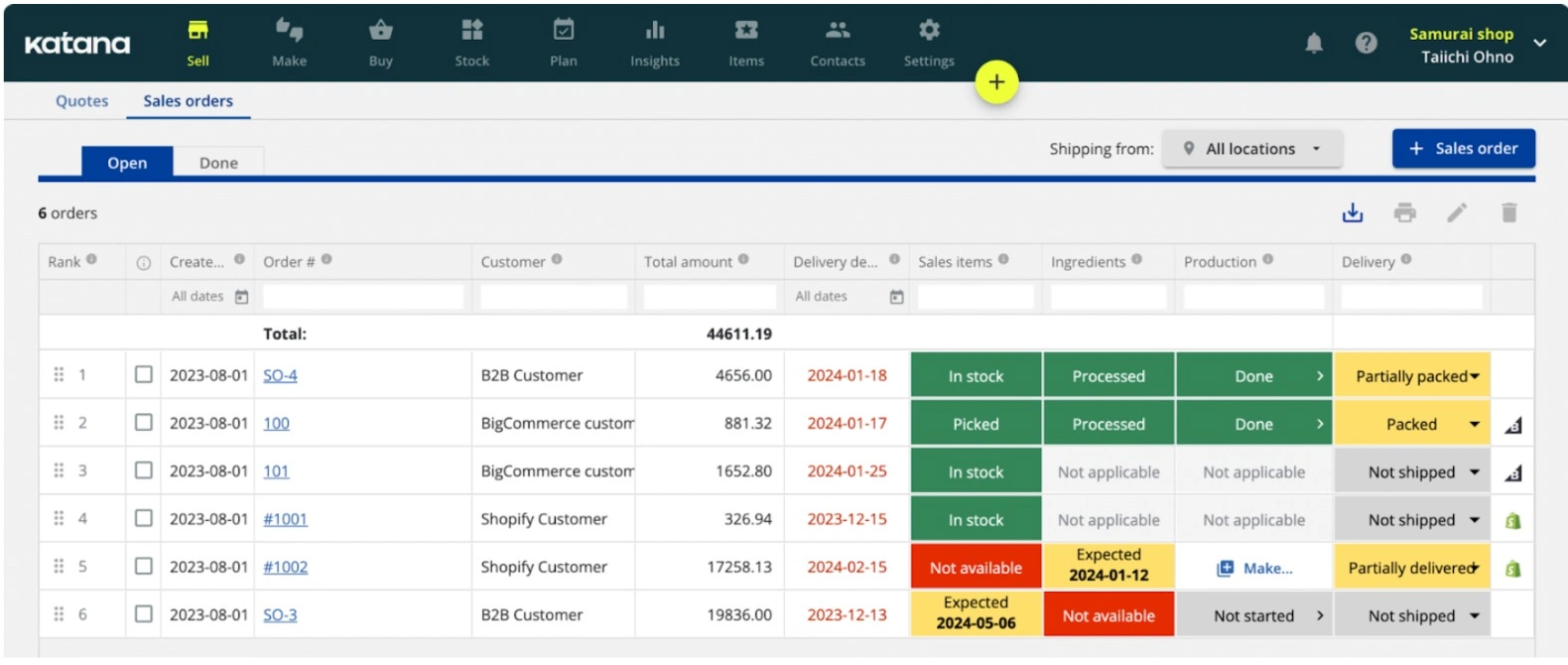Image resolution: width=1568 pixels, height=665 pixels.
Task: Open the Stock module
Action: point(471,44)
